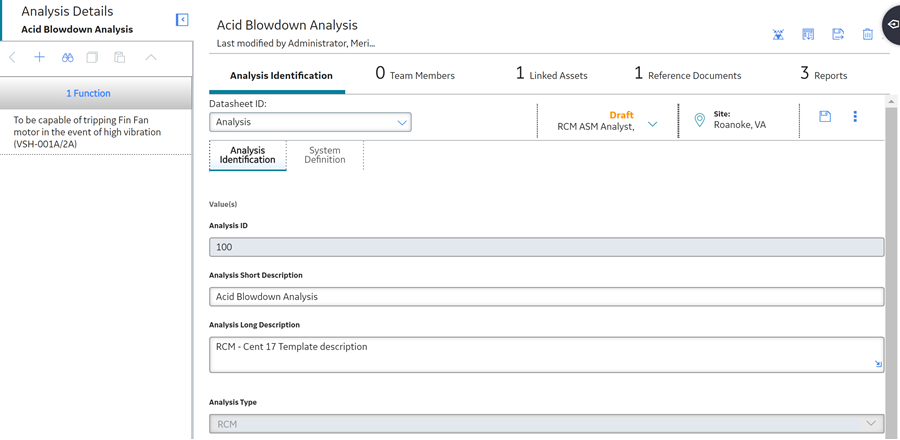Click the eye icon on dark circle
Screen dimensions: 900x440
click(x=893, y=24)
